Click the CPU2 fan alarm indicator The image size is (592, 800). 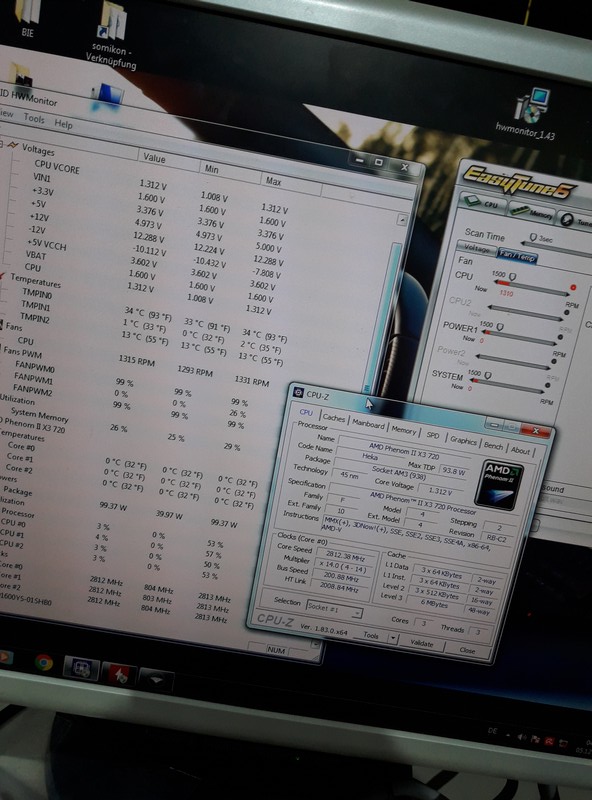coord(566,312)
